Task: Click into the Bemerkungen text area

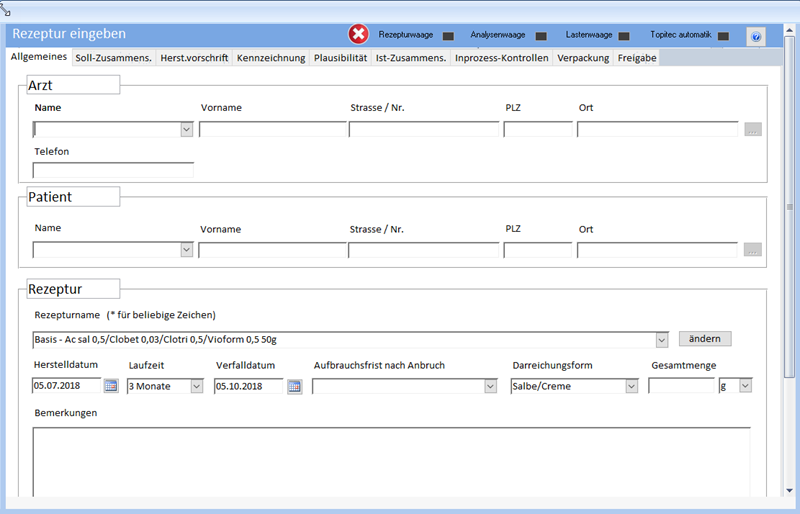Action: (390, 460)
